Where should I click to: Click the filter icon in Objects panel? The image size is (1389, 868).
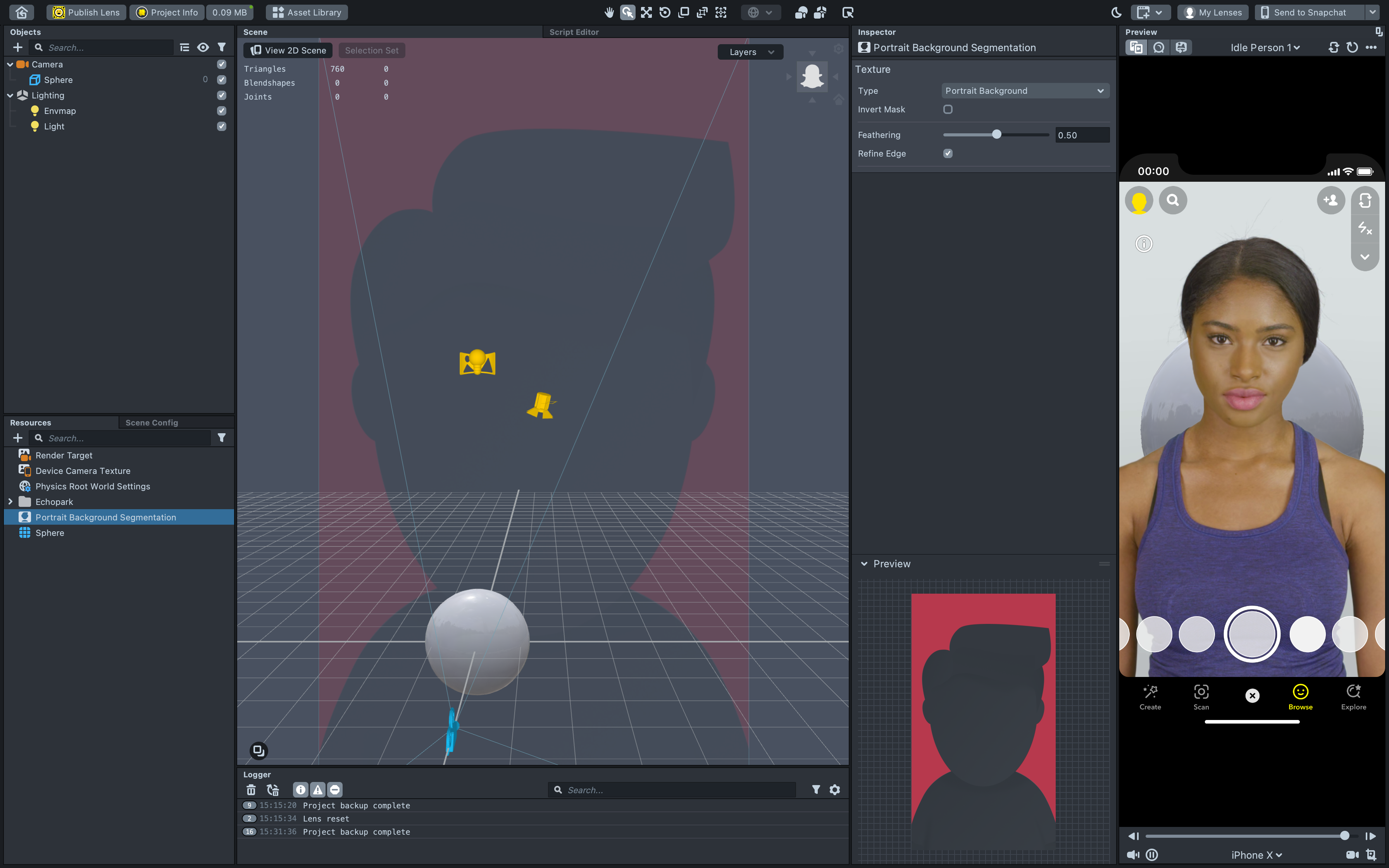point(222,48)
